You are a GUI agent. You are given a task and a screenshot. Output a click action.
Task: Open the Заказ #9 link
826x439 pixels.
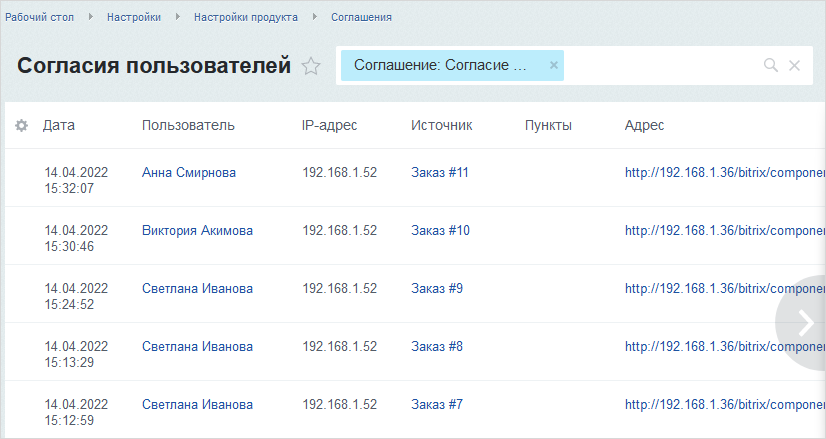click(437, 289)
